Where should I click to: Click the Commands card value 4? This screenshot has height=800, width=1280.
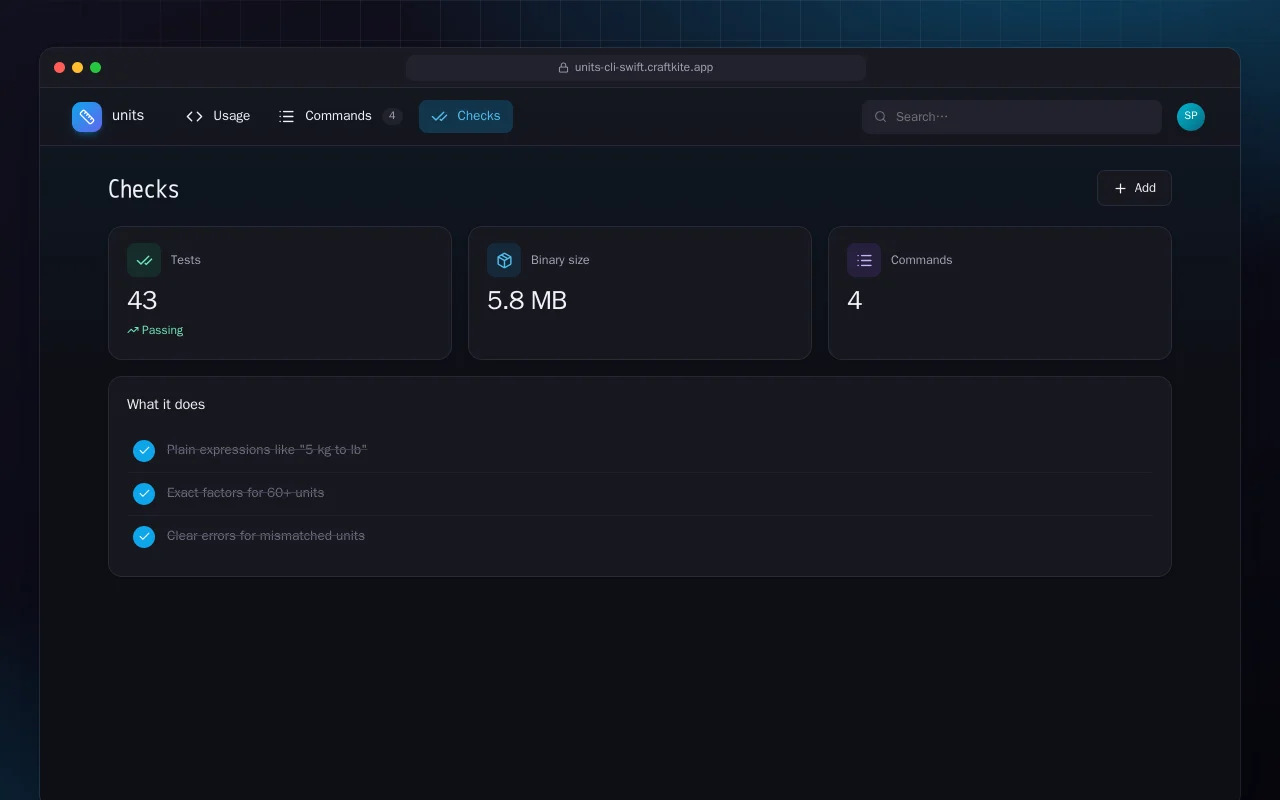(855, 300)
